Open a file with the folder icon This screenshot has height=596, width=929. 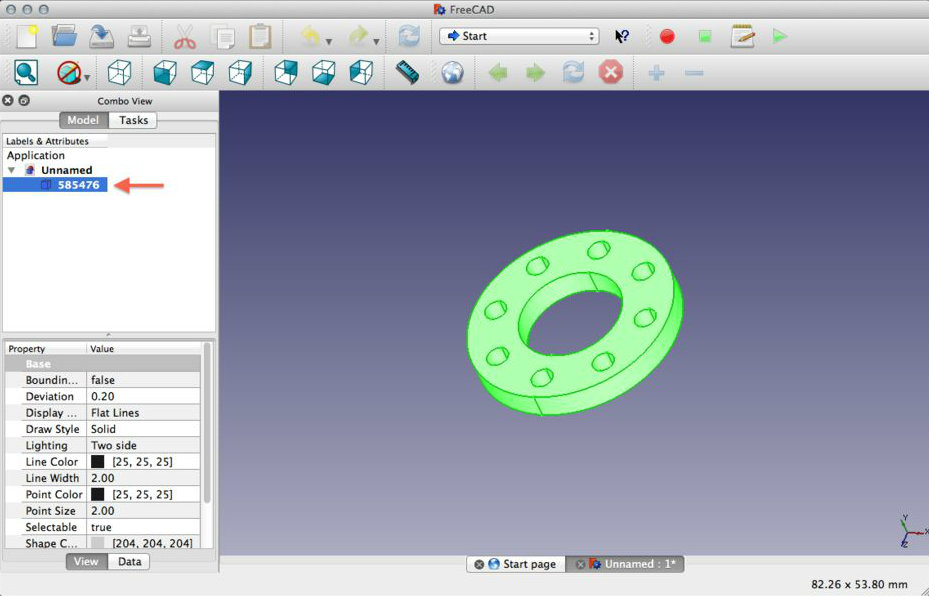(64, 36)
